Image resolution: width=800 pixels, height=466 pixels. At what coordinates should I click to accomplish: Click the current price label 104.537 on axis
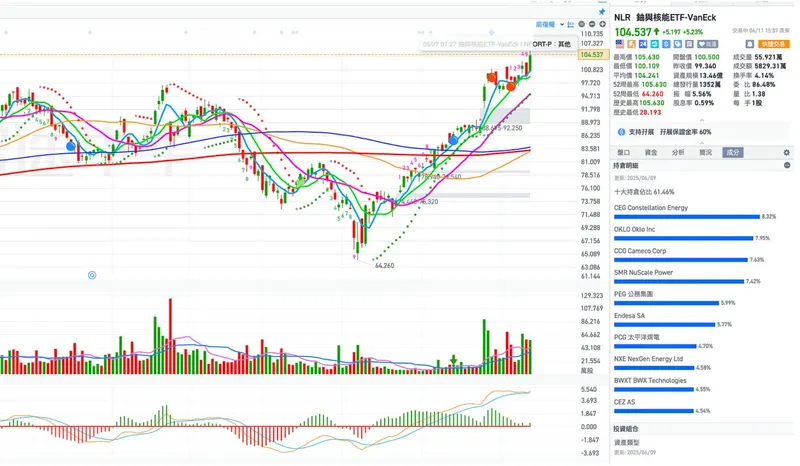pos(592,55)
